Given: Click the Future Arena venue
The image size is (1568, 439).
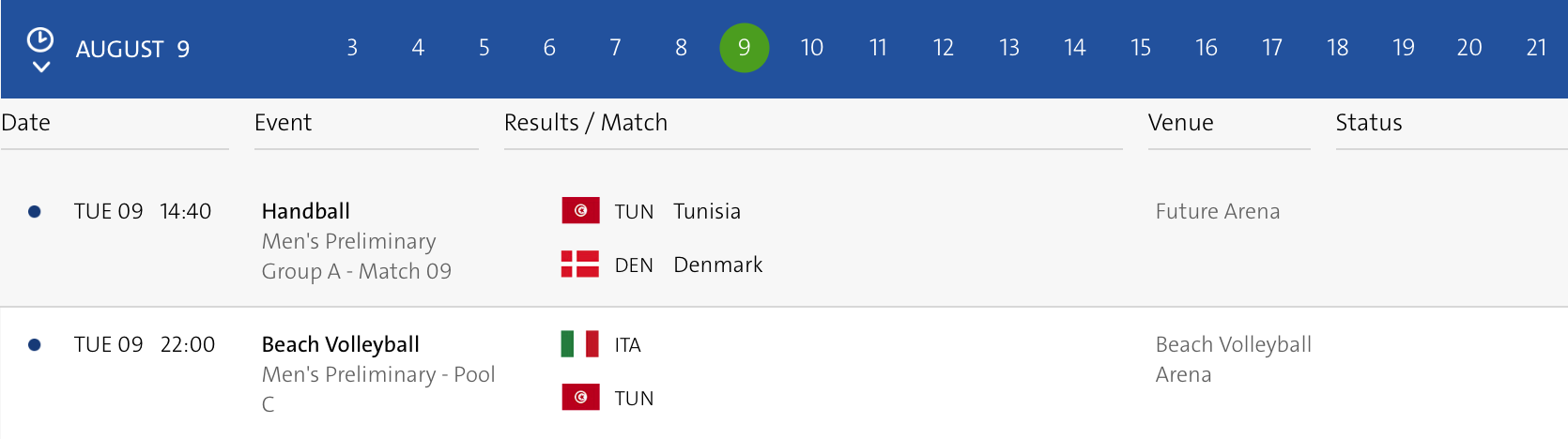Looking at the screenshot, I should [1217, 211].
